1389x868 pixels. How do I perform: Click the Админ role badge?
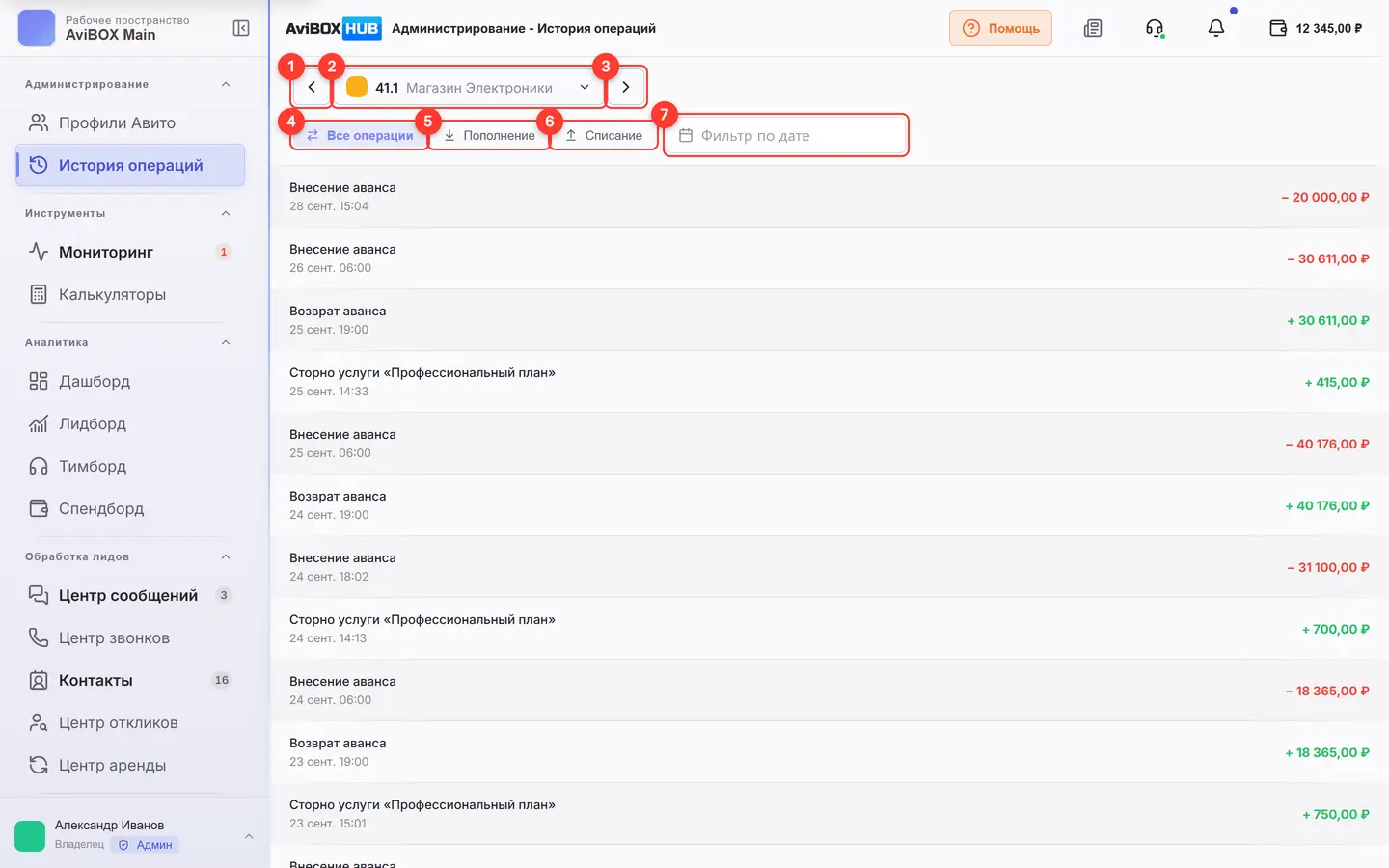146,845
